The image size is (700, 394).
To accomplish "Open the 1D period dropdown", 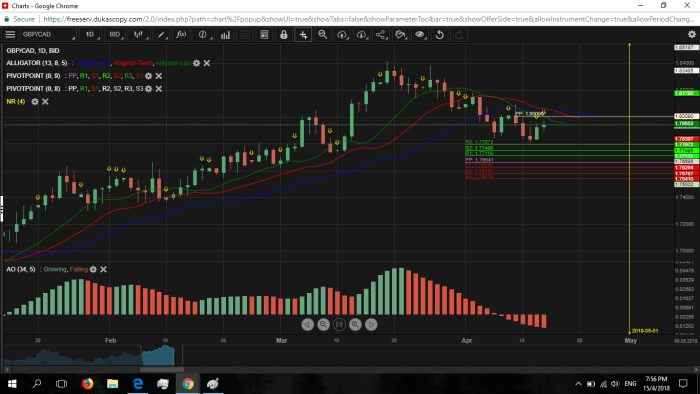I will click(x=90, y=34).
